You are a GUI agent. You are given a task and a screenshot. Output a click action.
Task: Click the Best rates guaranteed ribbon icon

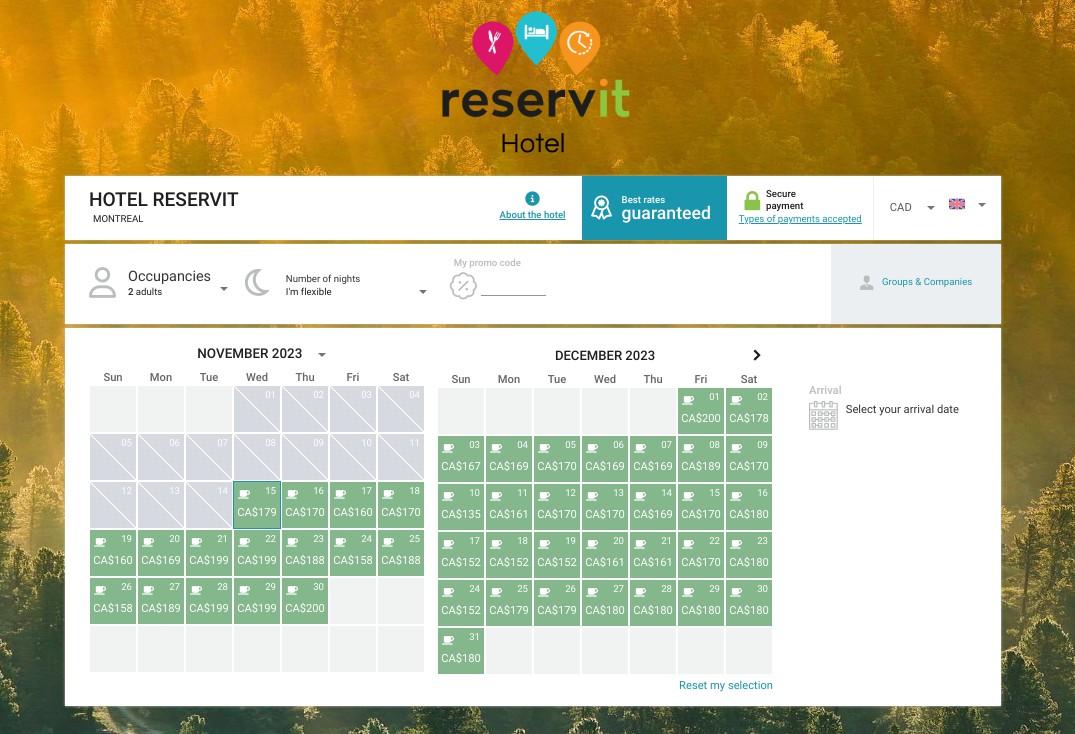[601, 207]
